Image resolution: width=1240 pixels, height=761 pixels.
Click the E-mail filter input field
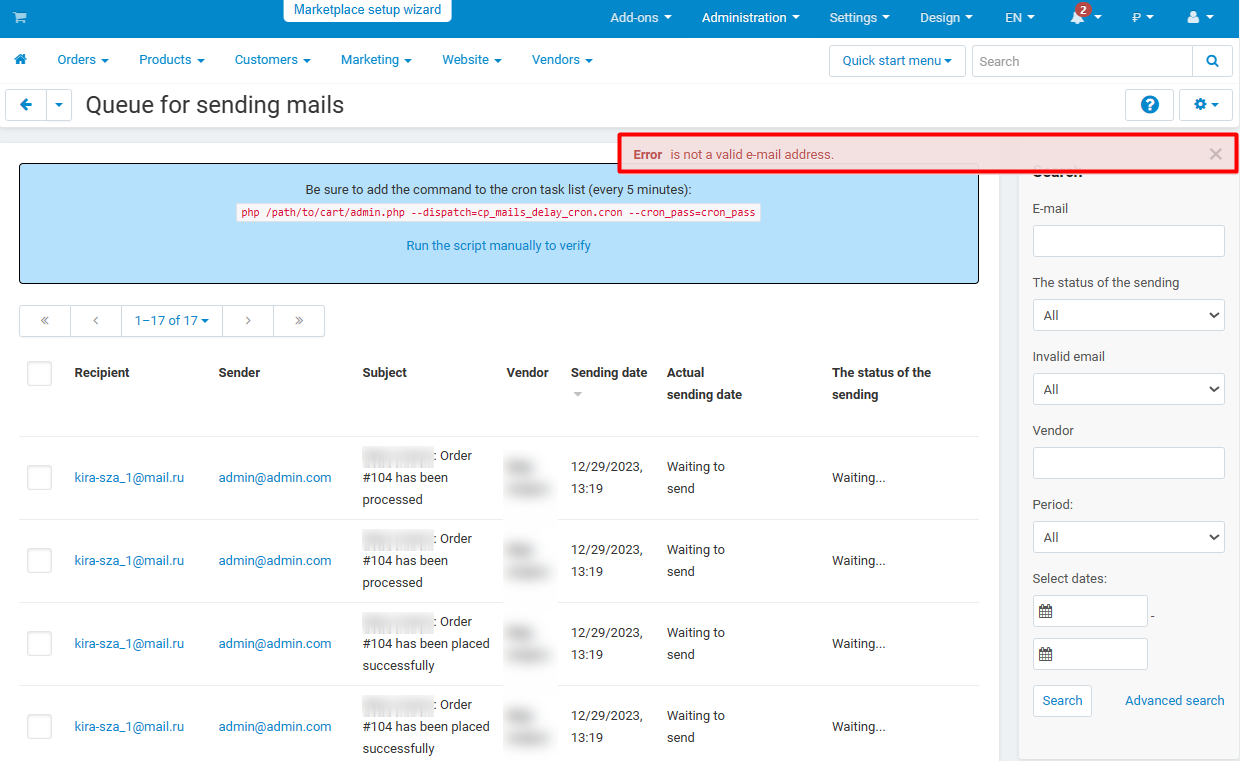coord(1128,241)
